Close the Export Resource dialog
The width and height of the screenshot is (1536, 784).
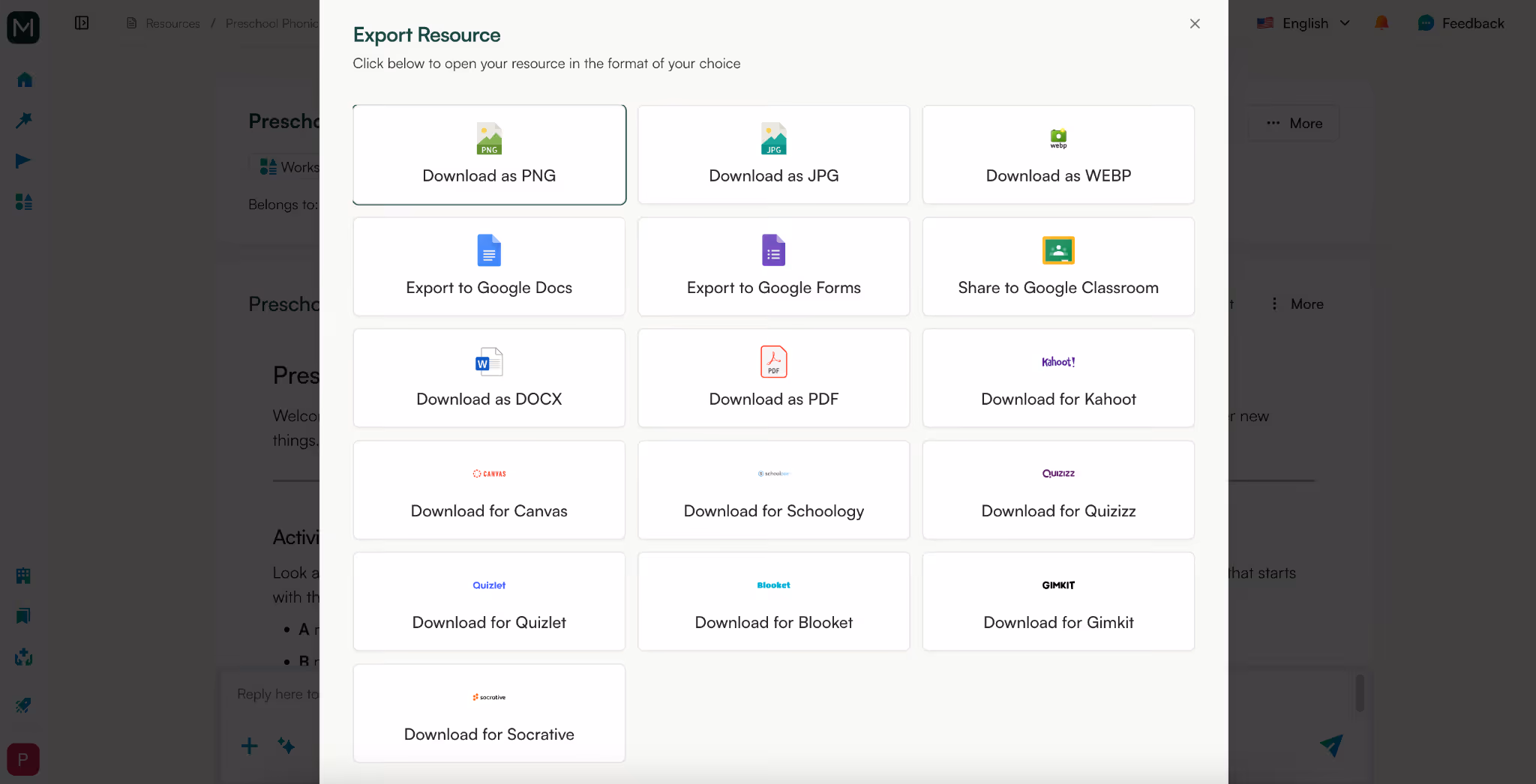(x=1195, y=24)
